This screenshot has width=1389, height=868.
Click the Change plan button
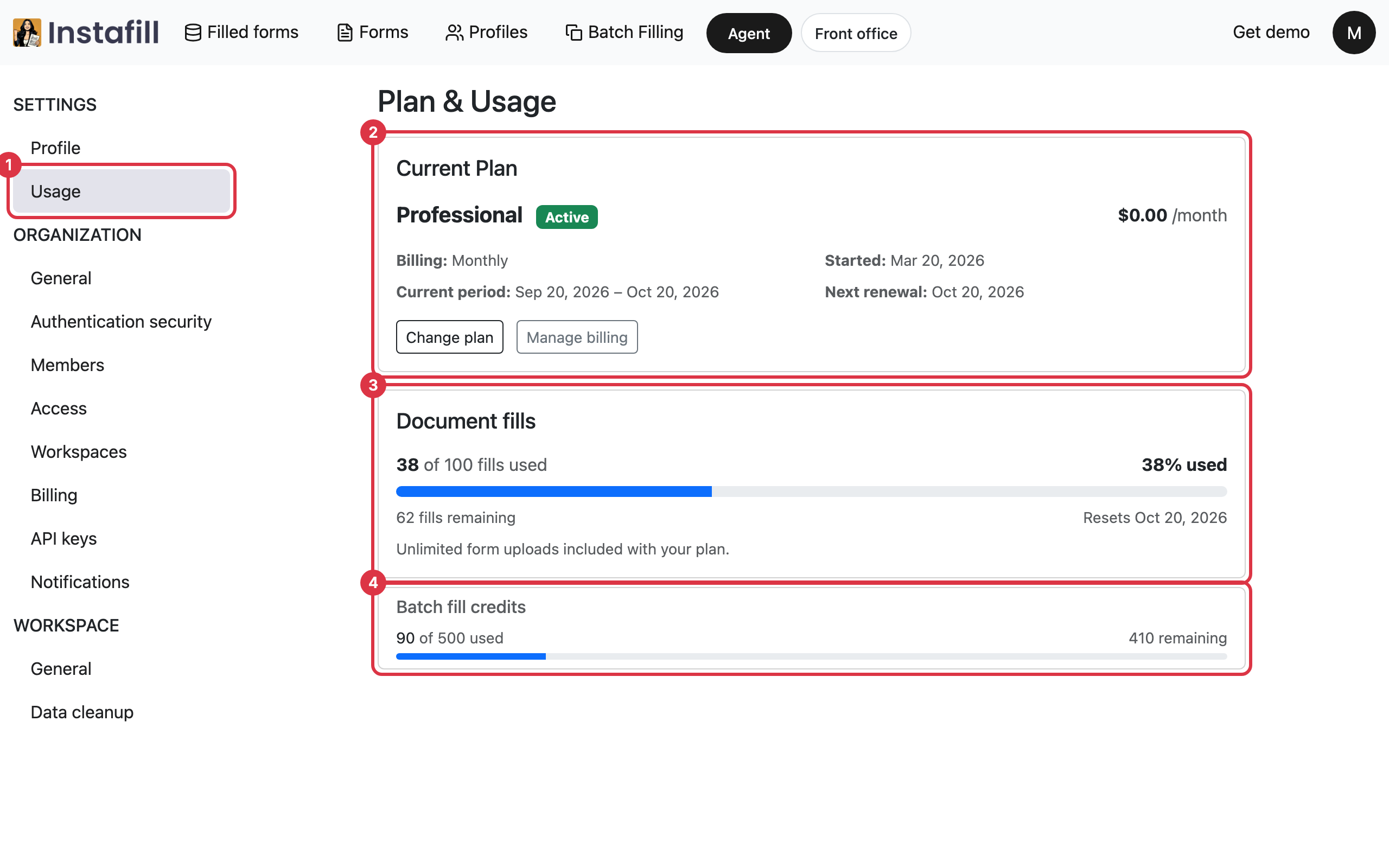[x=449, y=337]
